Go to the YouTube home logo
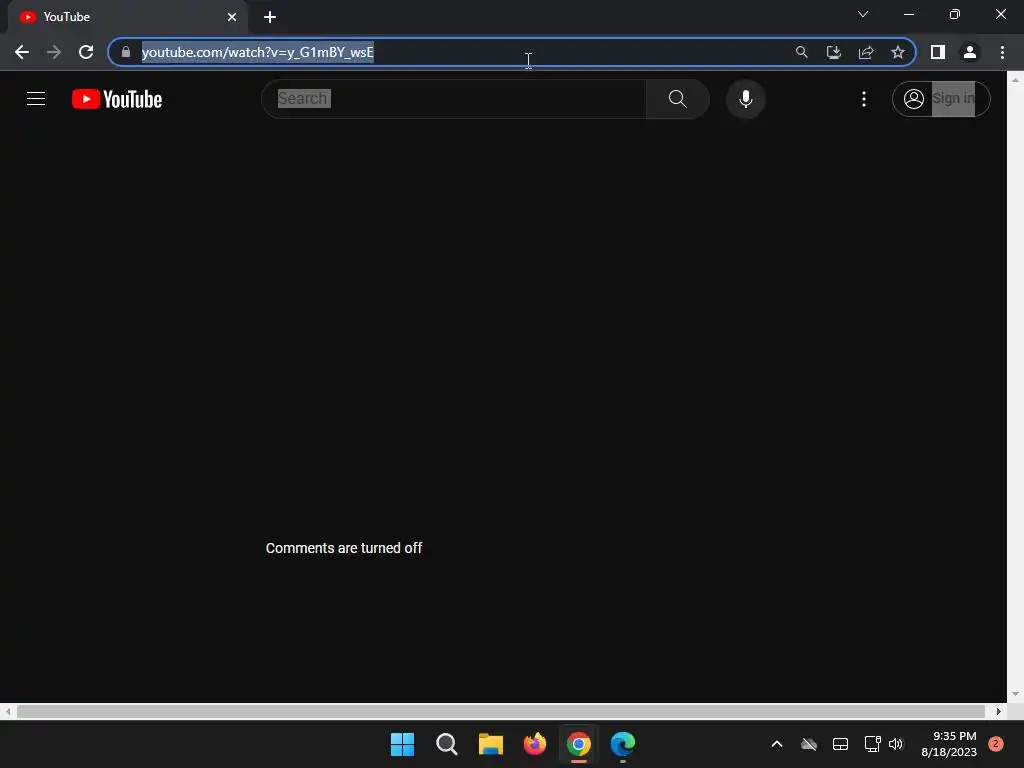Image resolution: width=1024 pixels, height=768 pixels. click(117, 99)
